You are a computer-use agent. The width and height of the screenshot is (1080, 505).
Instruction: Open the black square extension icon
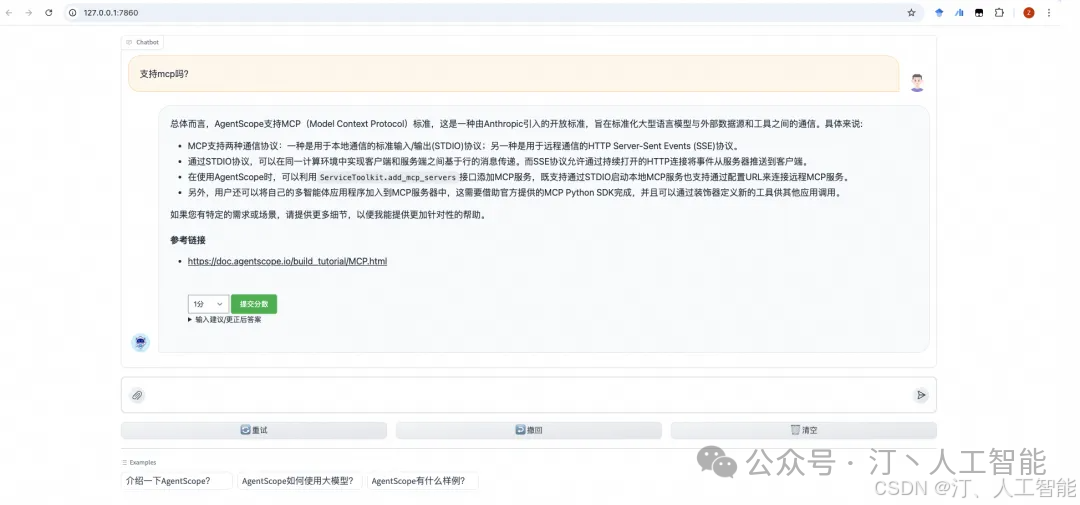979,12
